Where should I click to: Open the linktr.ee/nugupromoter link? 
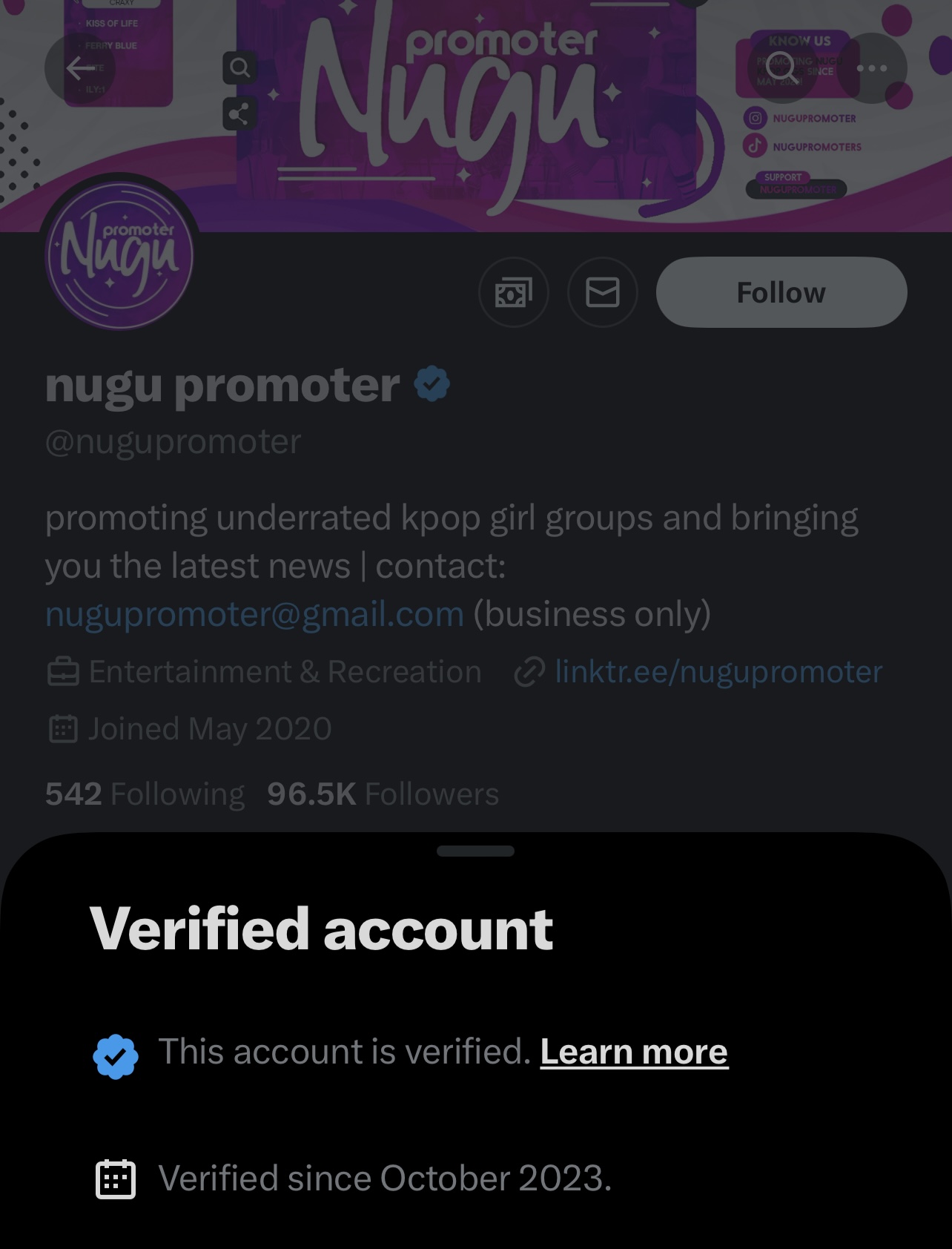[718, 672]
